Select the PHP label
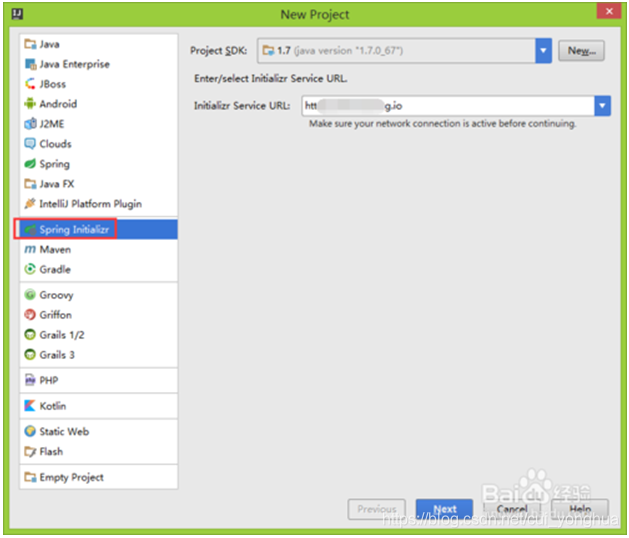 pyautogui.click(x=49, y=380)
